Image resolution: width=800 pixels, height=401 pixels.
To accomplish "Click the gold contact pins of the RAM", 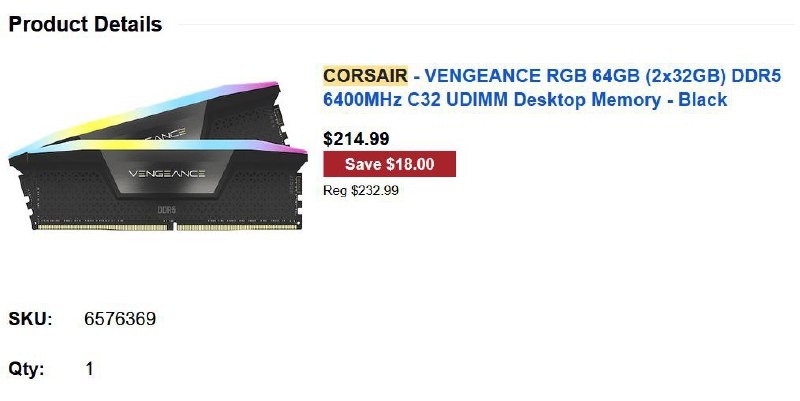I will (x=160, y=227).
